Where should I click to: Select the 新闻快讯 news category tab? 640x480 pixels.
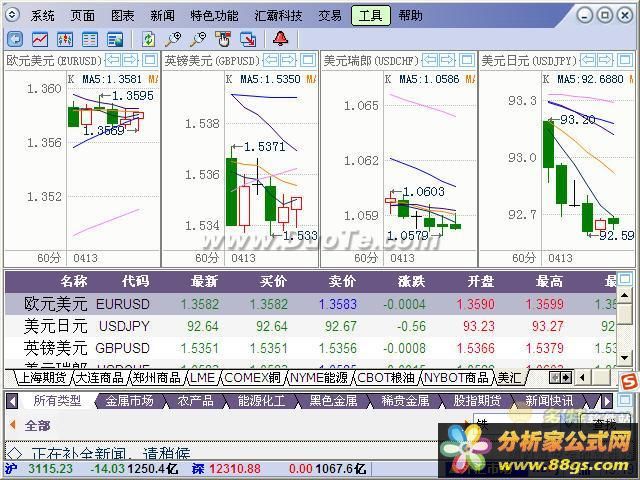[549, 401]
